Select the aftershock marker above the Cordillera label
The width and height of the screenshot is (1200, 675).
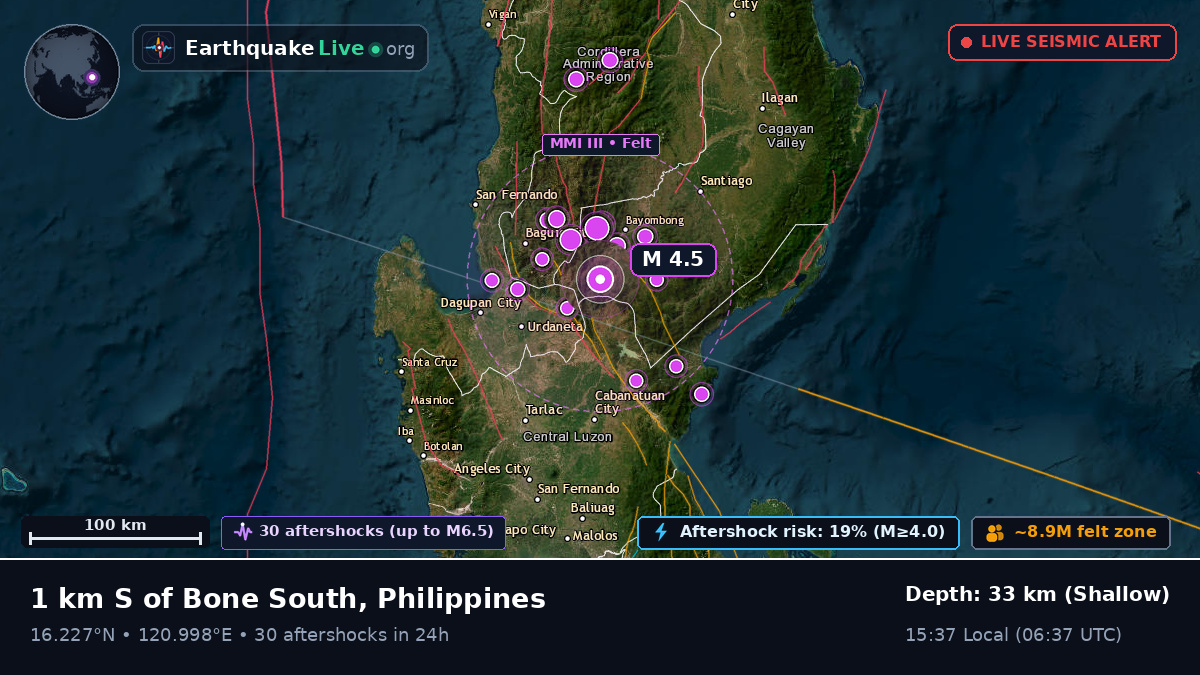(x=610, y=60)
